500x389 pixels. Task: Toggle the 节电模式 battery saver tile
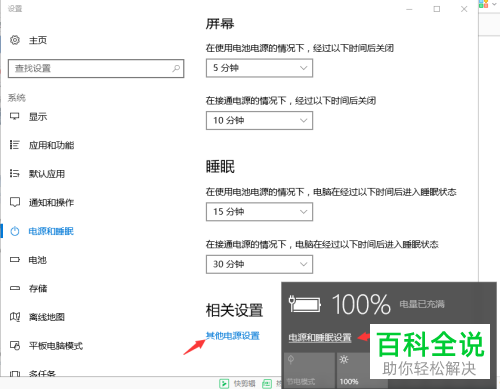click(x=309, y=370)
